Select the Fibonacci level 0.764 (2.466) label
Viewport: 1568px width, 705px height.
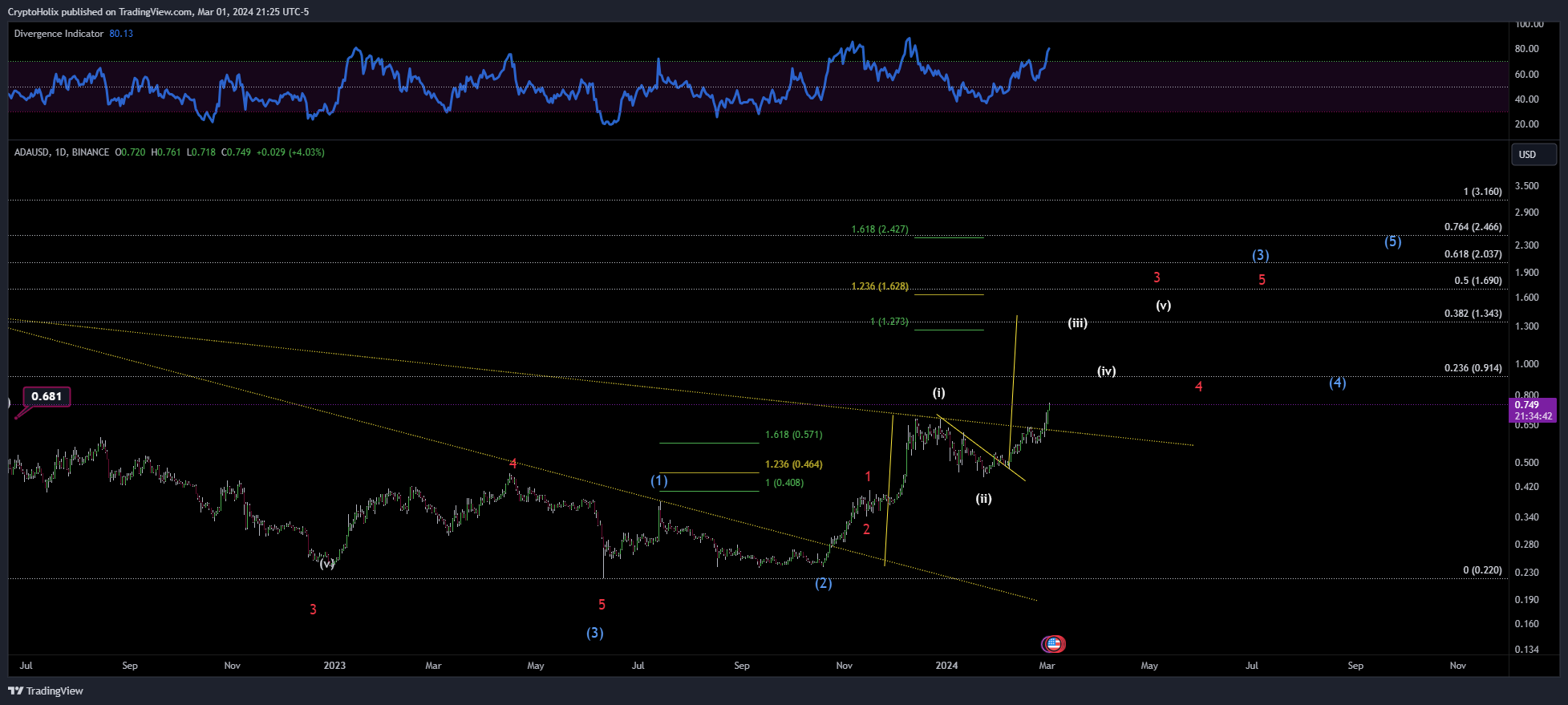[1473, 227]
